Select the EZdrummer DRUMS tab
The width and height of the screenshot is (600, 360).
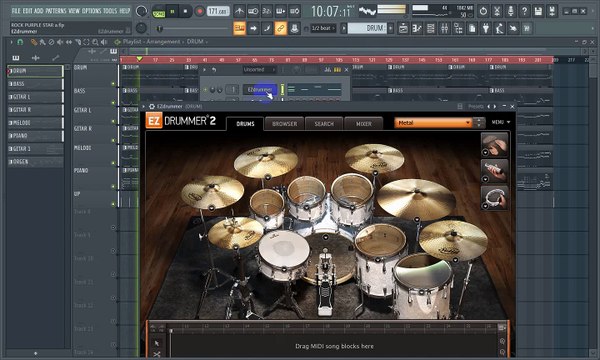click(245, 124)
